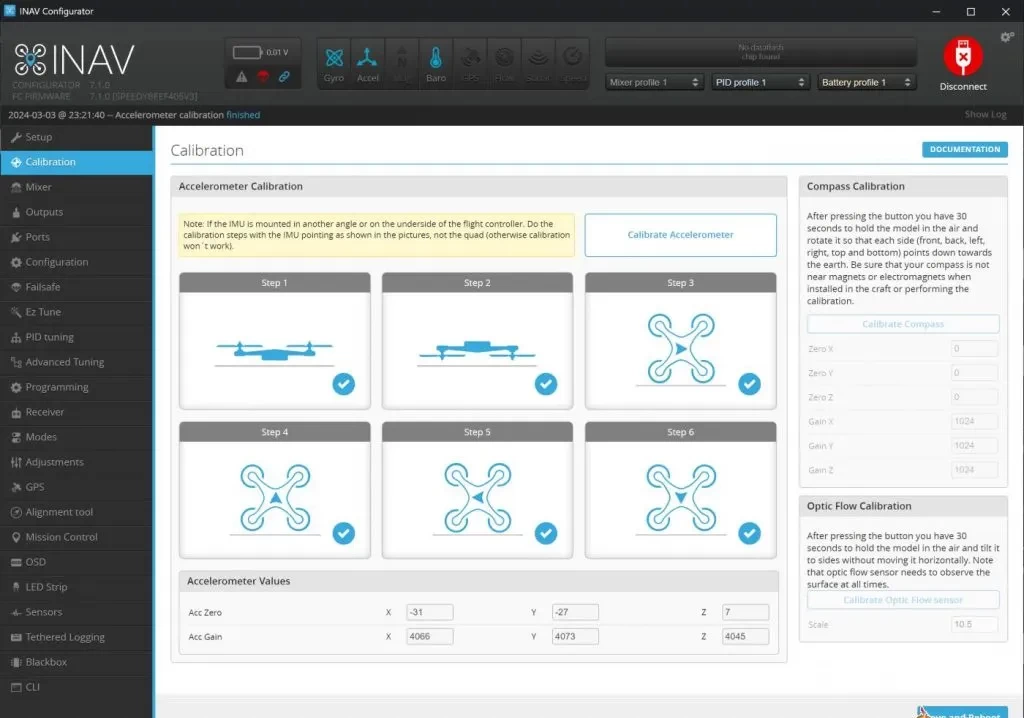Click the INAV logo
This screenshot has height=718, width=1024.
(x=74, y=59)
